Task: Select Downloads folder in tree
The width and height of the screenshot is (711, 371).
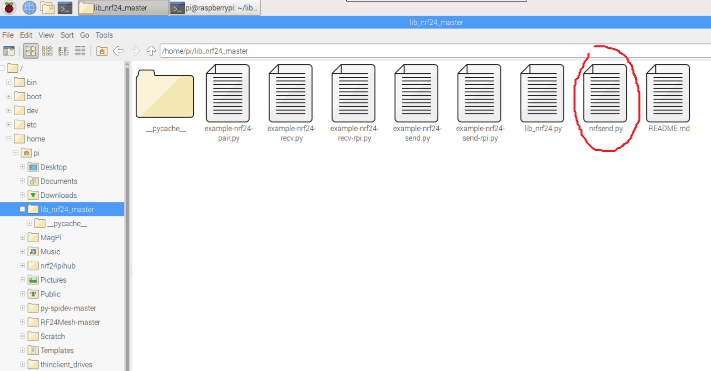Action: 53,195
